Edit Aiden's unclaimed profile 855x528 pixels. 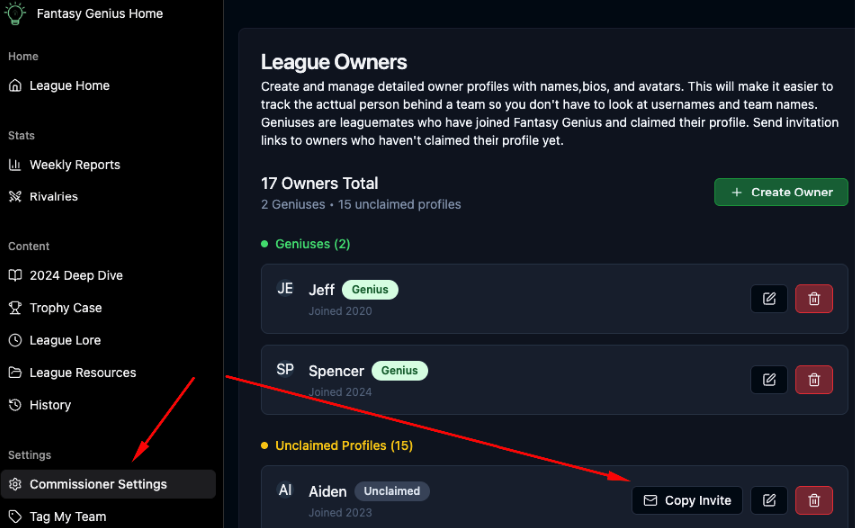[769, 500]
